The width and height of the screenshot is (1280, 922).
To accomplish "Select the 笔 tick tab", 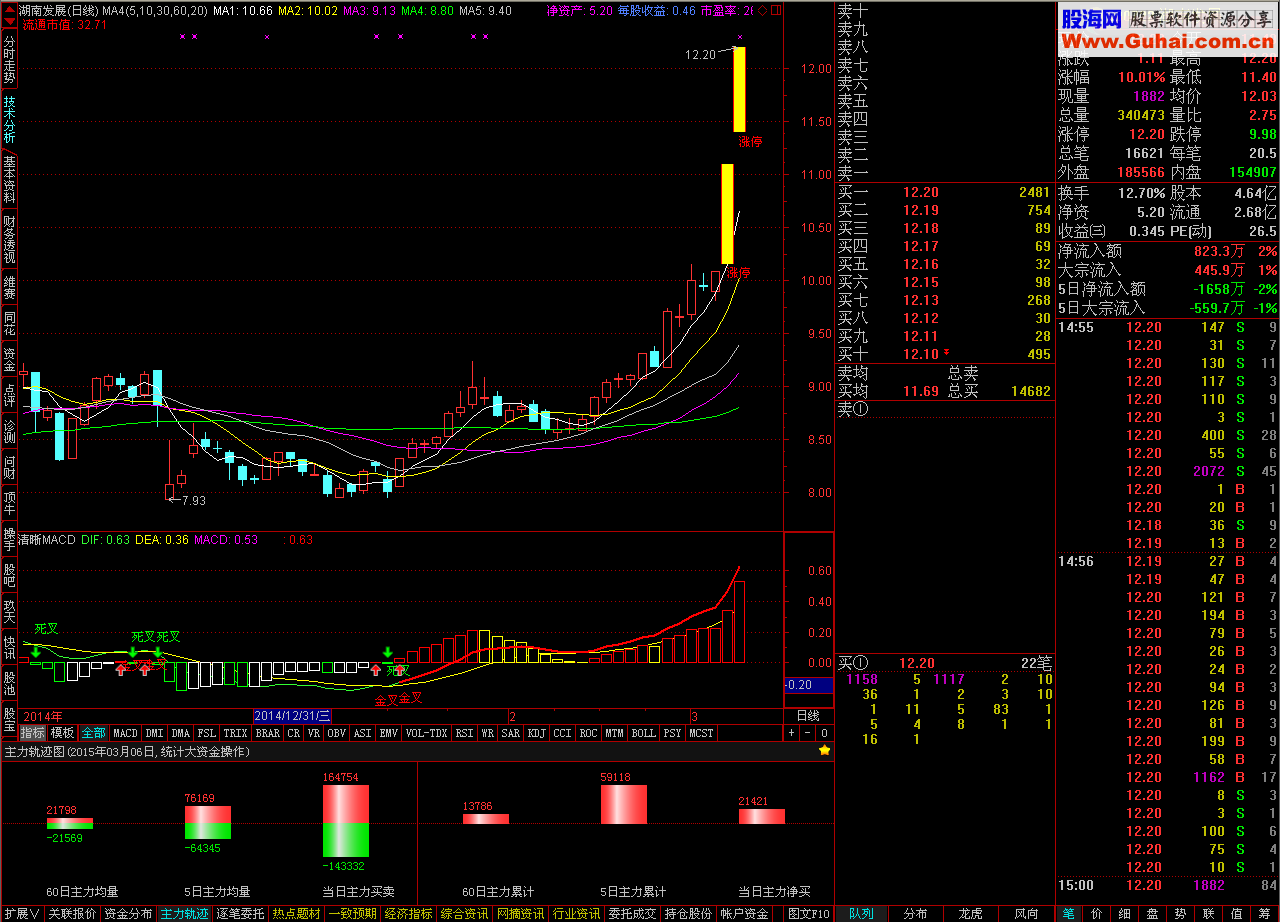I will pos(1068,914).
